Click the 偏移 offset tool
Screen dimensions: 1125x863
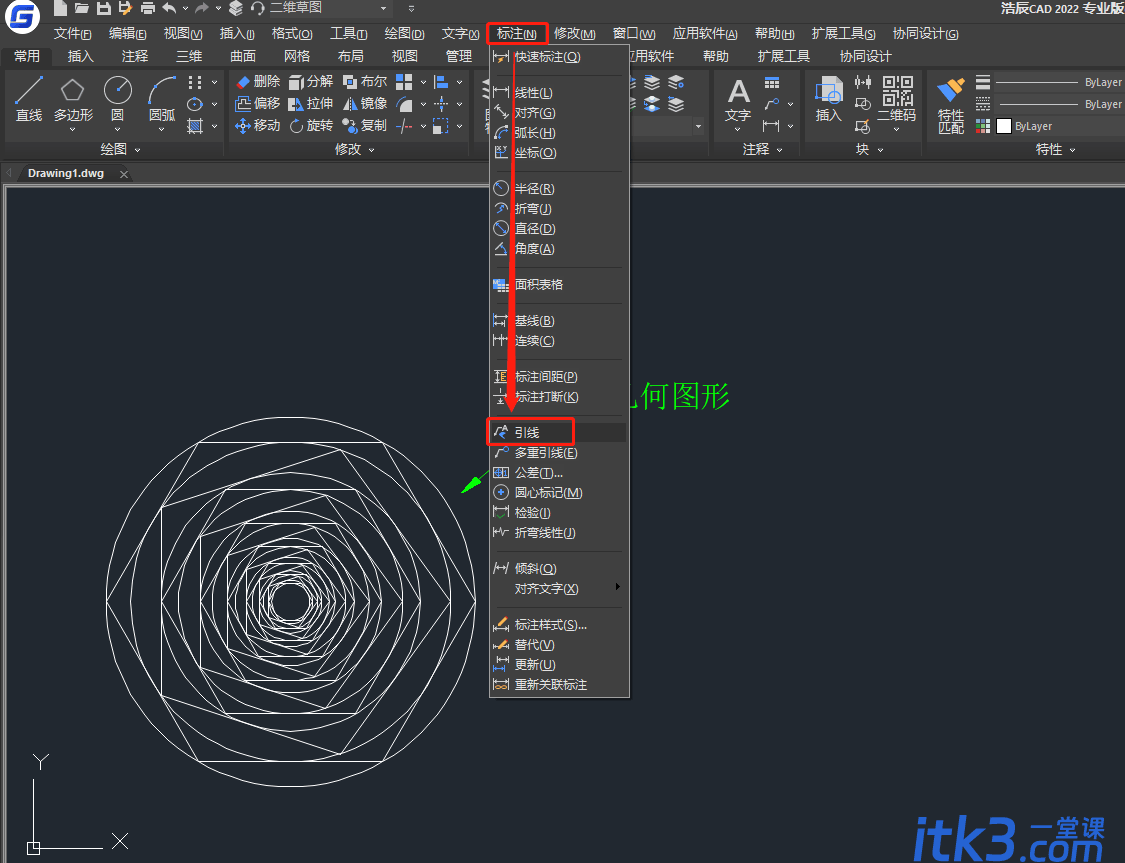pos(258,103)
